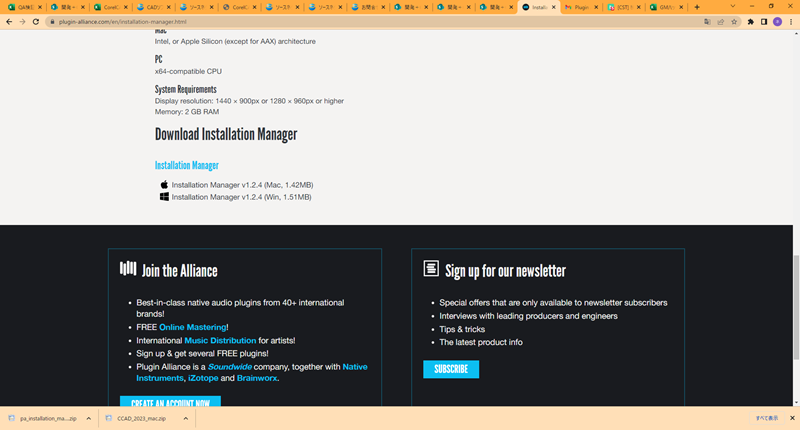
Task: Visit the iZotope link
Action: tap(203, 378)
